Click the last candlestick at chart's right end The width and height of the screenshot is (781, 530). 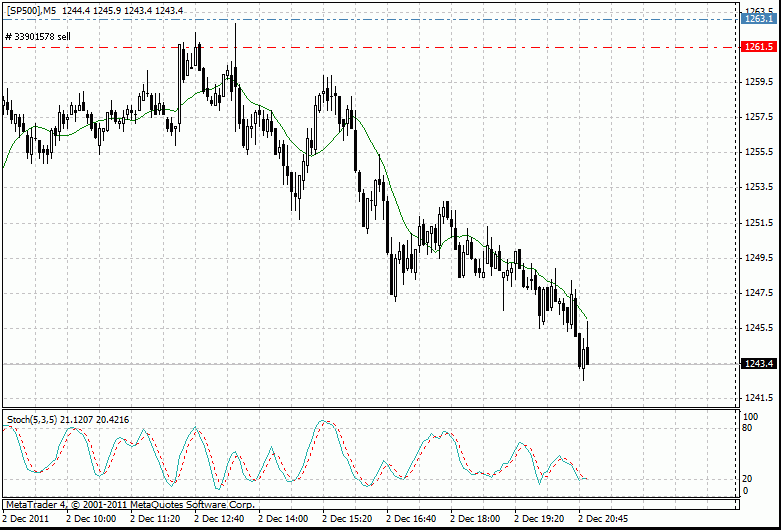[588, 356]
